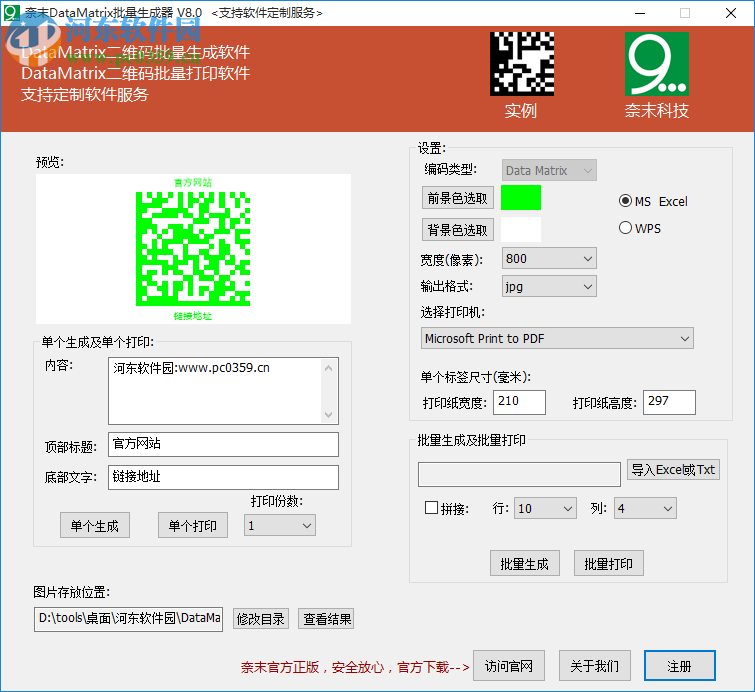
Task: Click the 前景色选取 button
Action: coord(458,198)
